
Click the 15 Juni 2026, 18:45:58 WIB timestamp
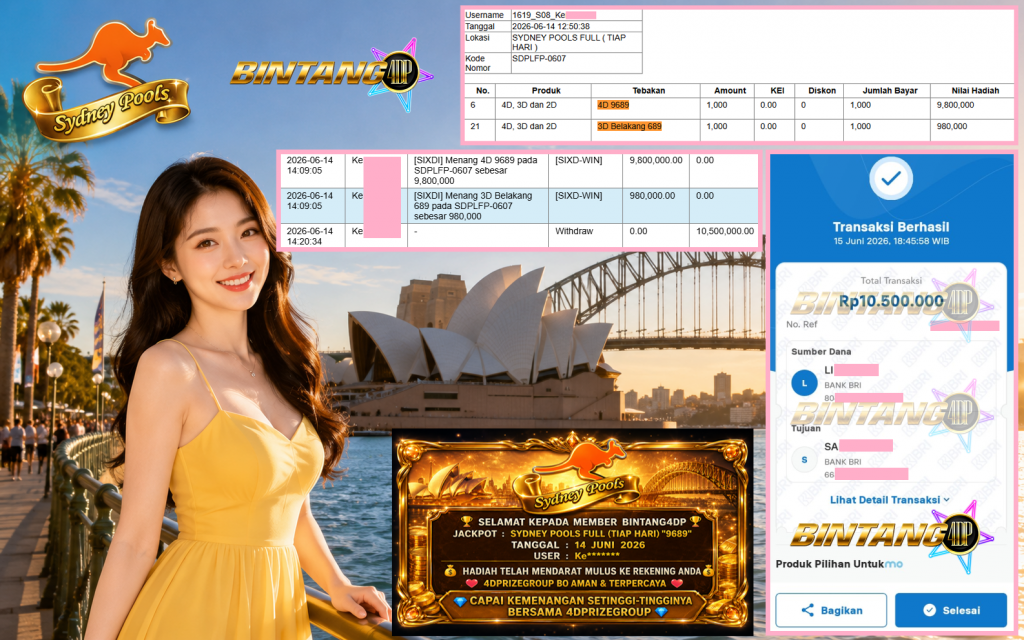(891, 241)
